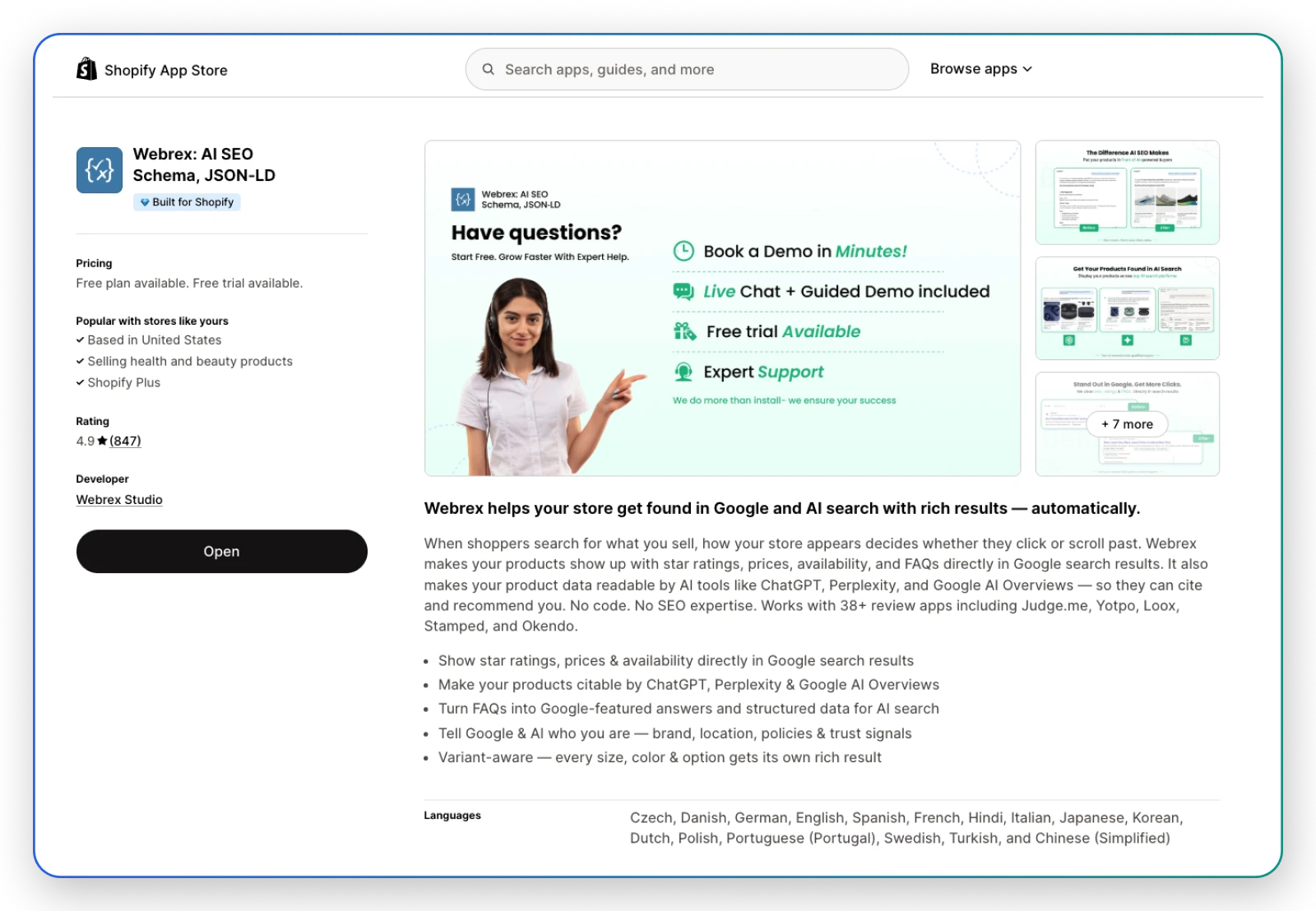Click the bold 'Webrex helps your store get found' heading
Viewport: 1316px width, 911px height.
(x=782, y=508)
